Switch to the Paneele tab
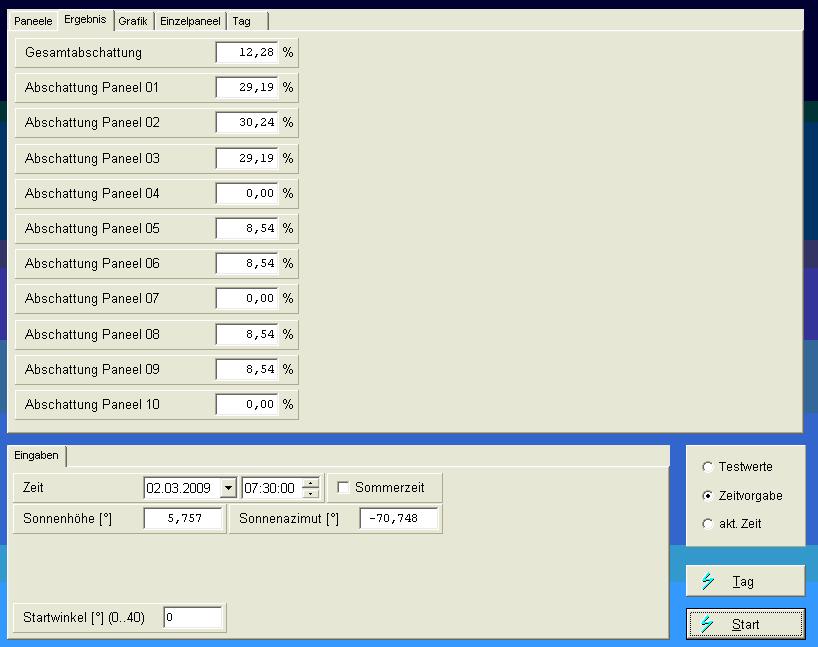818x647 pixels. pyautogui.click(x=33, y=21)
